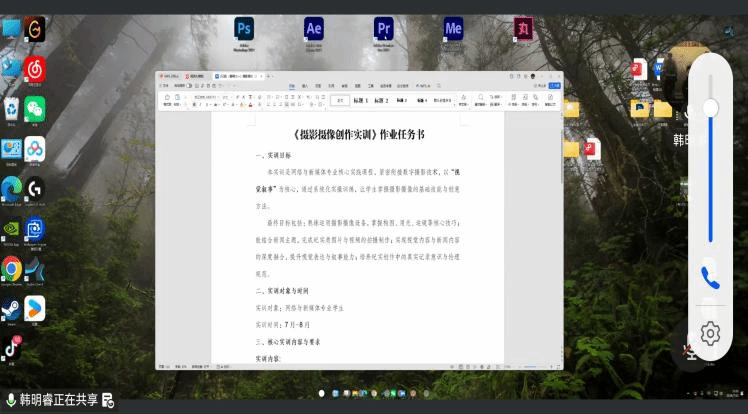Click the Google Chrome desktop icon
This screenshot has height=414, width=748.
tap(11, 269)
